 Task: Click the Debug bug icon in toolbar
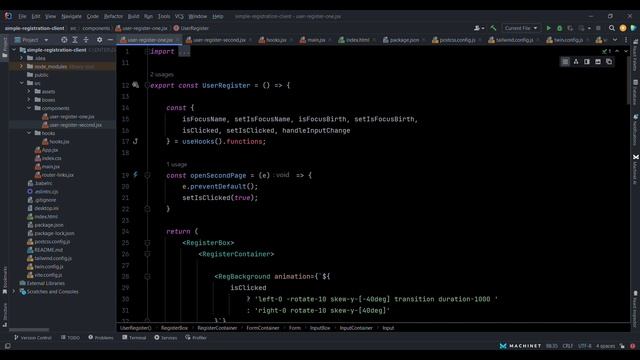tap(560, 28)
